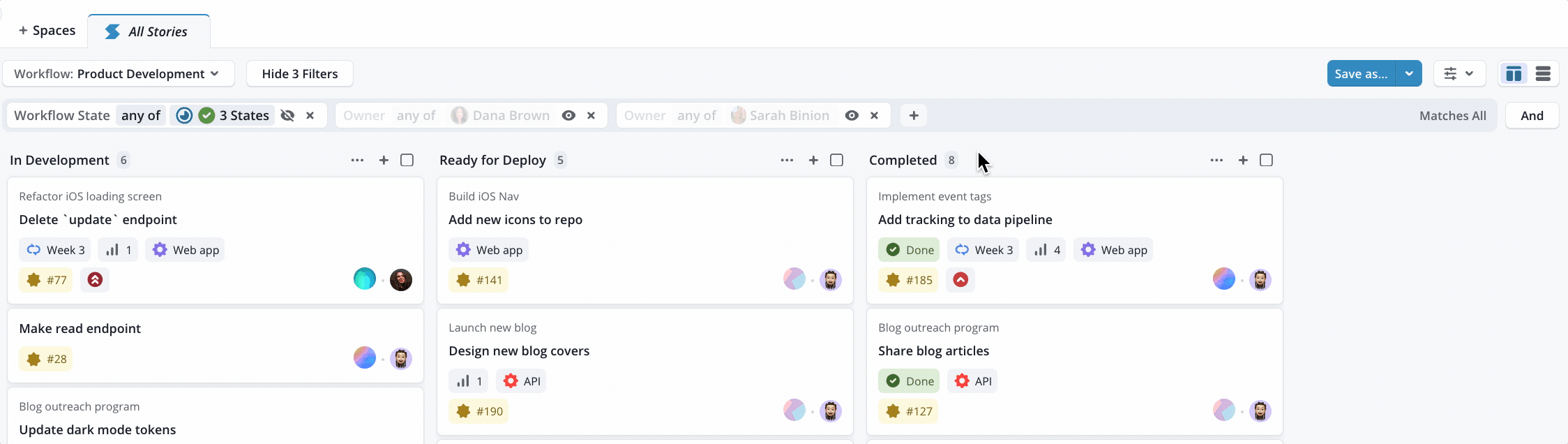Open the Make read endpoint story
The image size is (1568, 444).
80,329
